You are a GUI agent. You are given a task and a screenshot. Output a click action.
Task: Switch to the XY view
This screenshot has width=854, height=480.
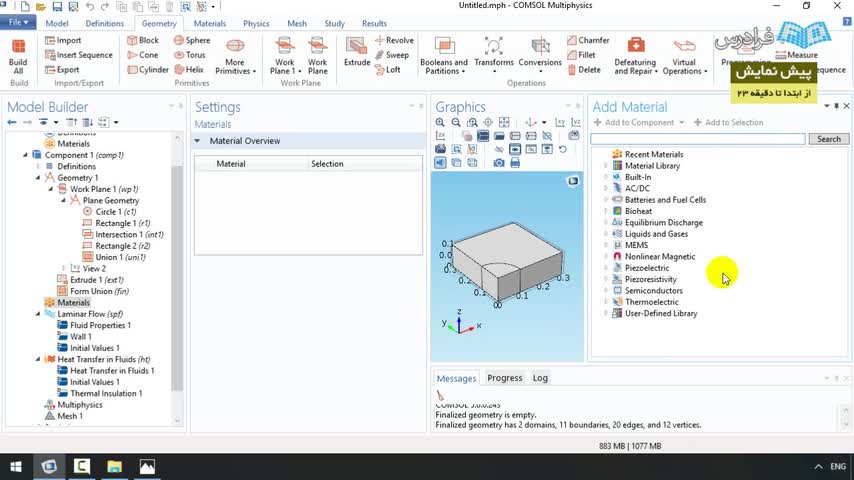(x=560, y=123)
